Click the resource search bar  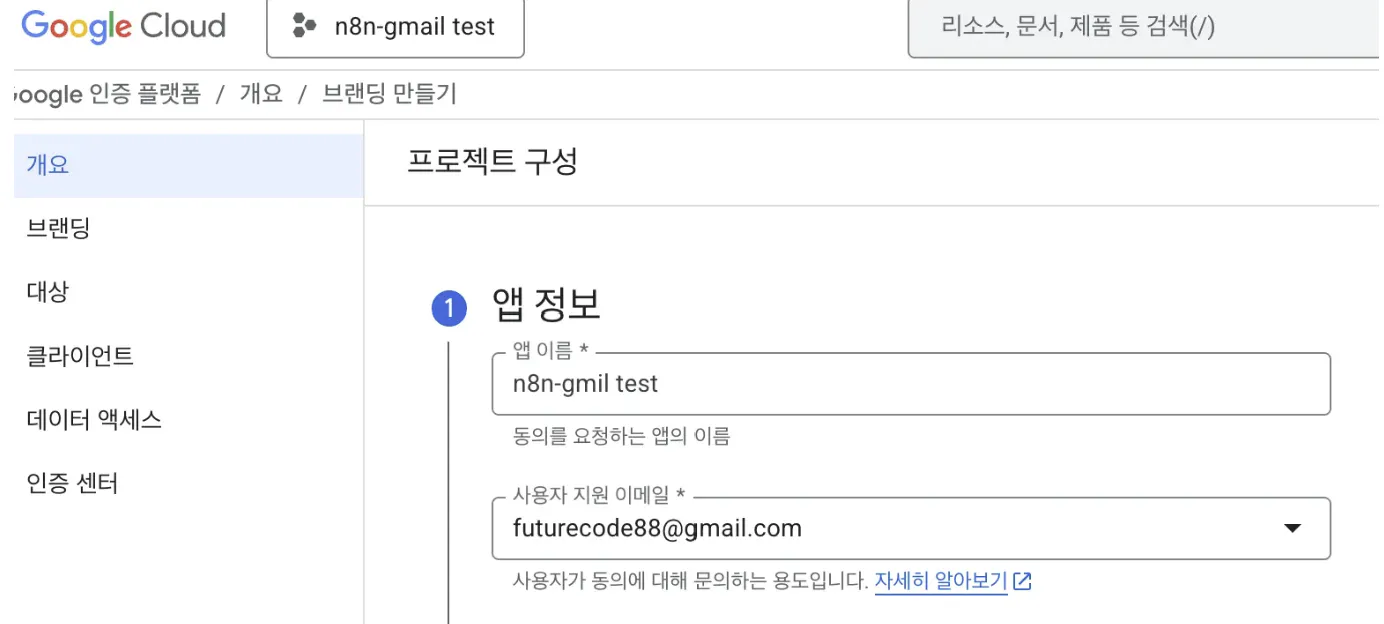point(1140,27)
